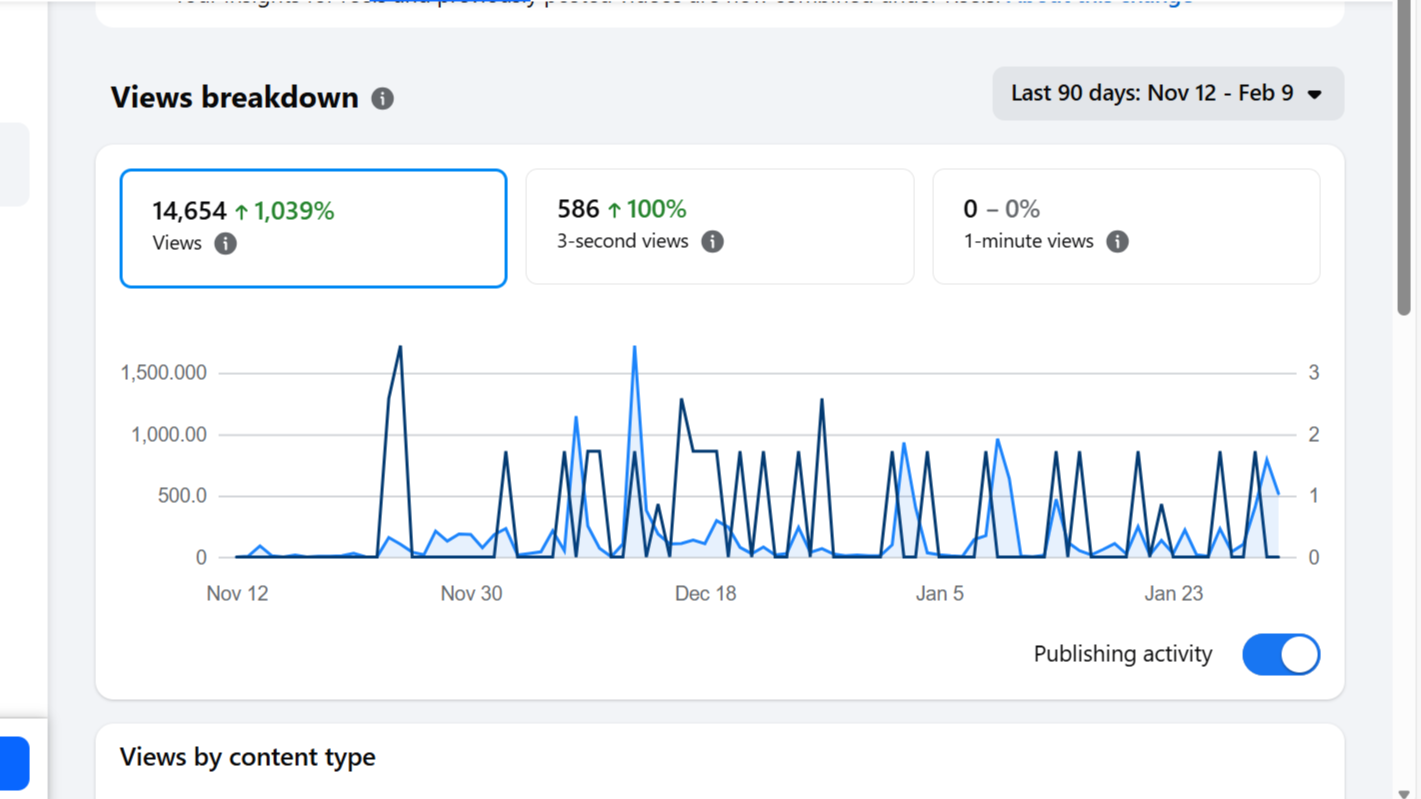Screen dimensions: 1421x799
Task: Click info icon beside 1-minute views
Action: point(1117,241)
